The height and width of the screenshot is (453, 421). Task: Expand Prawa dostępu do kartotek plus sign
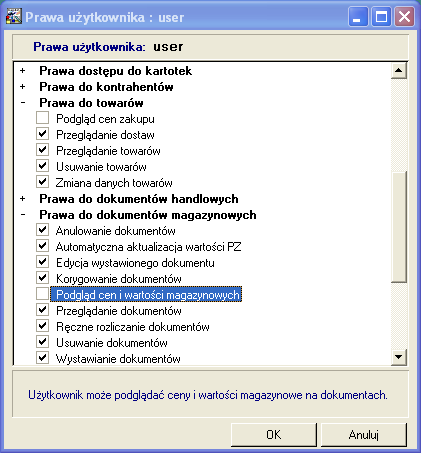tap(22, 71)
